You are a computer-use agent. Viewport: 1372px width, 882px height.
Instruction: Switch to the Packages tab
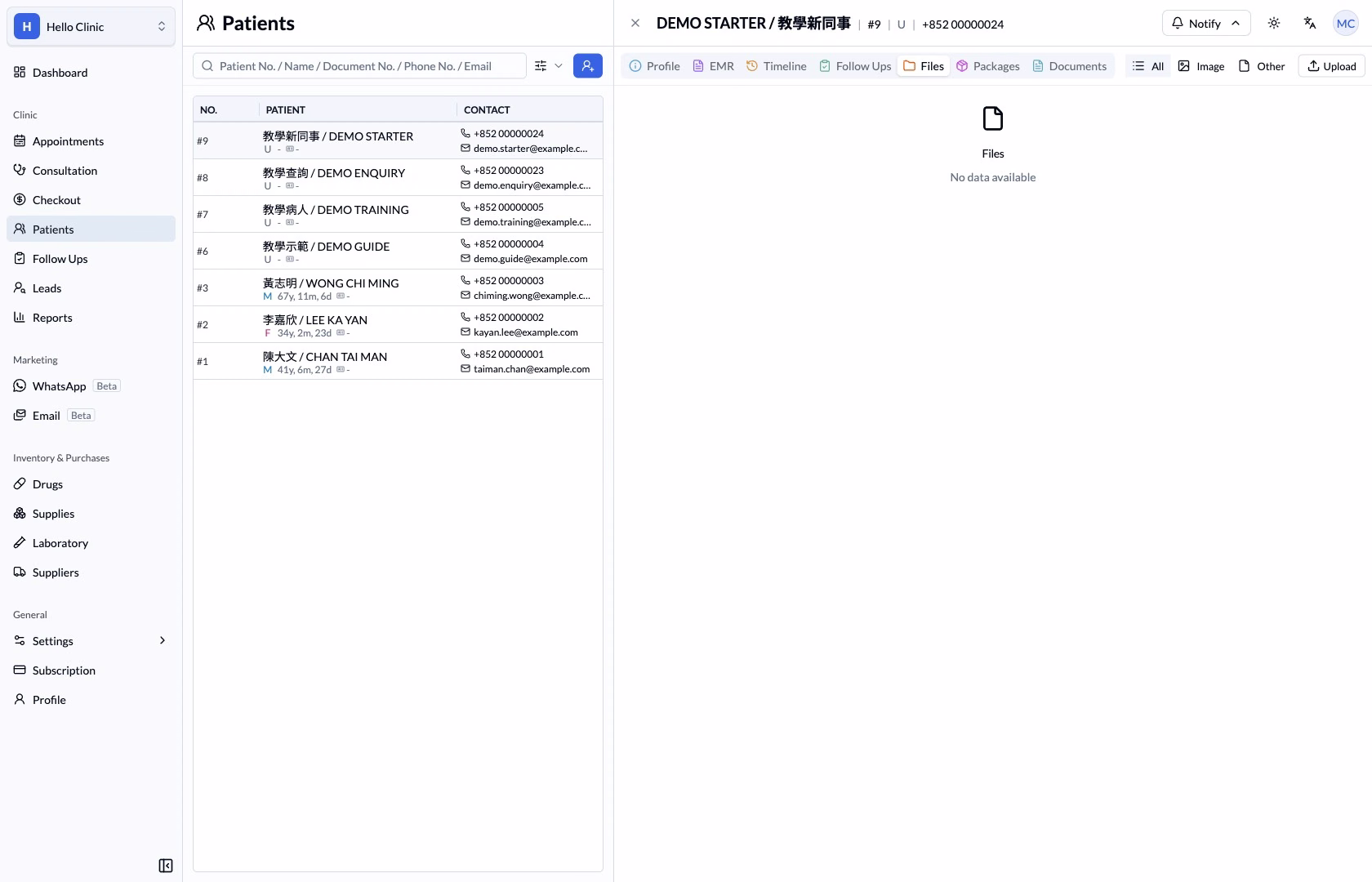point(988,66)
